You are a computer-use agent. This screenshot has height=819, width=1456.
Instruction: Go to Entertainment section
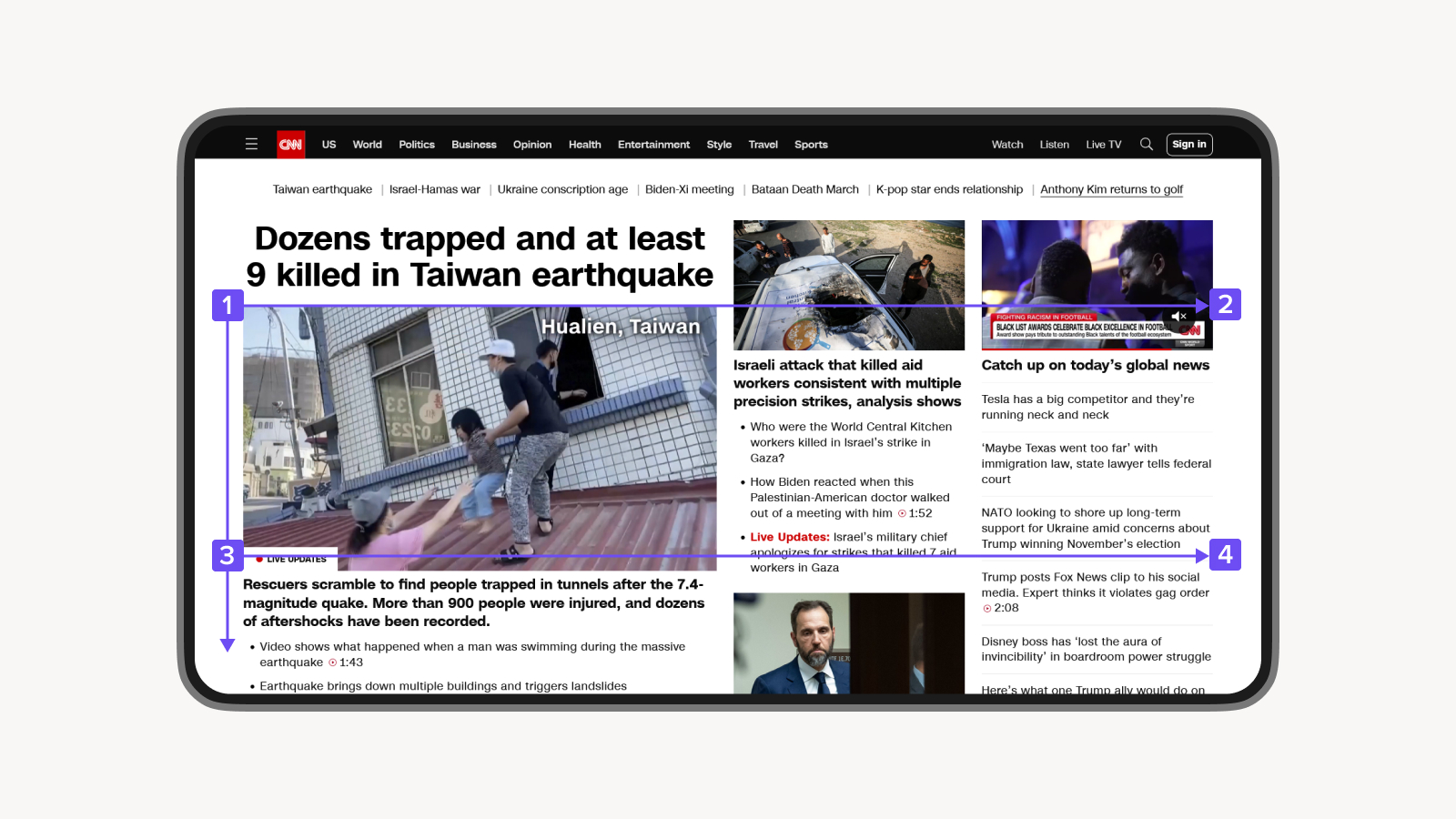point(653,145)
